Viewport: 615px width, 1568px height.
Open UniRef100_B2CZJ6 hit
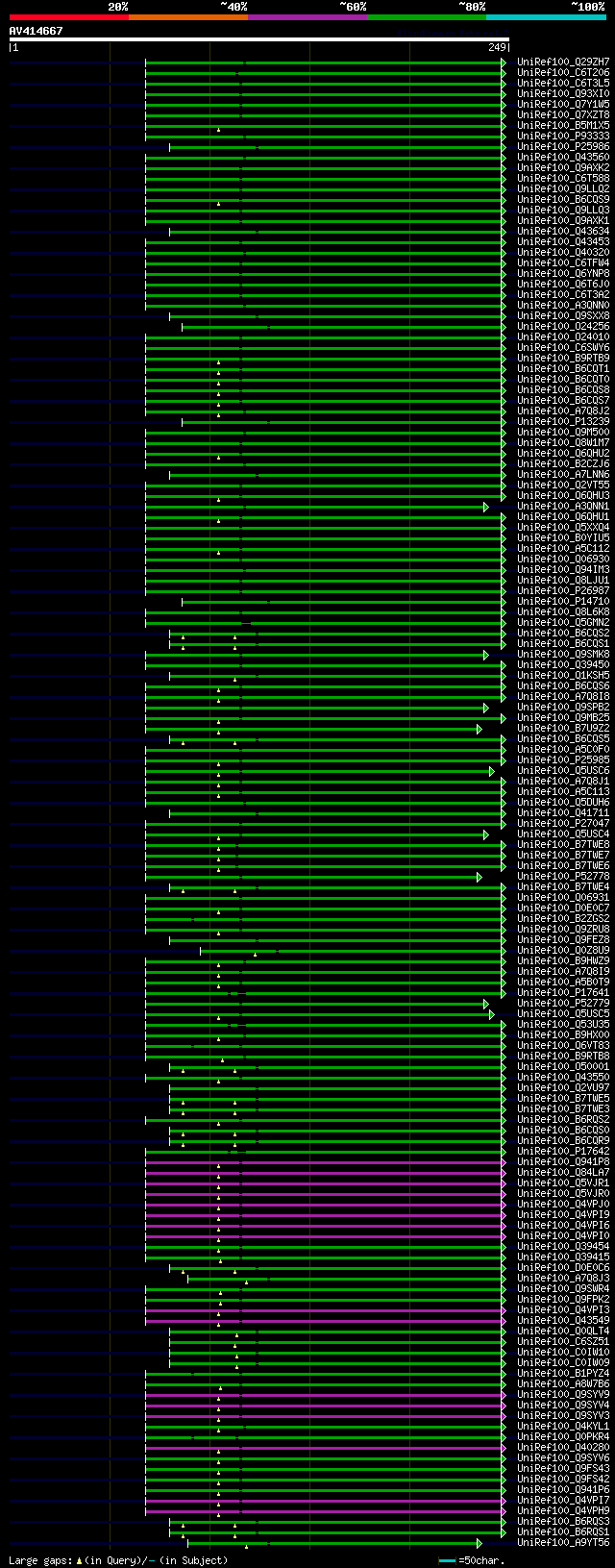click(x=563, y=464)
